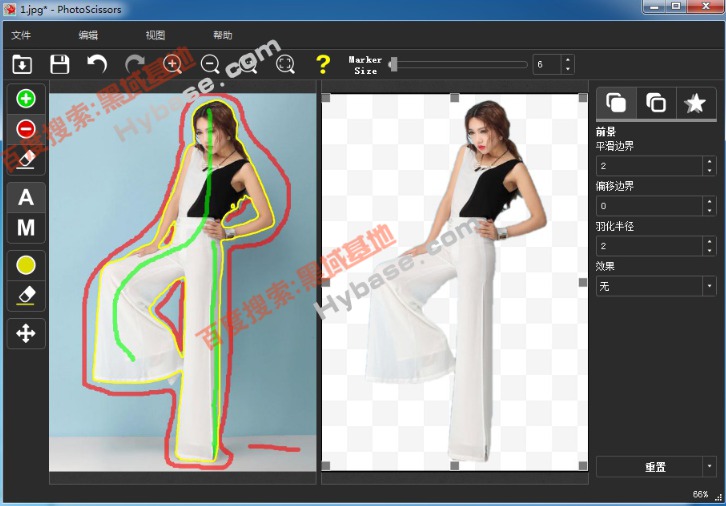Open the star effects tab
Viewport: 726px width, 506px height.
tap(695, 103)
